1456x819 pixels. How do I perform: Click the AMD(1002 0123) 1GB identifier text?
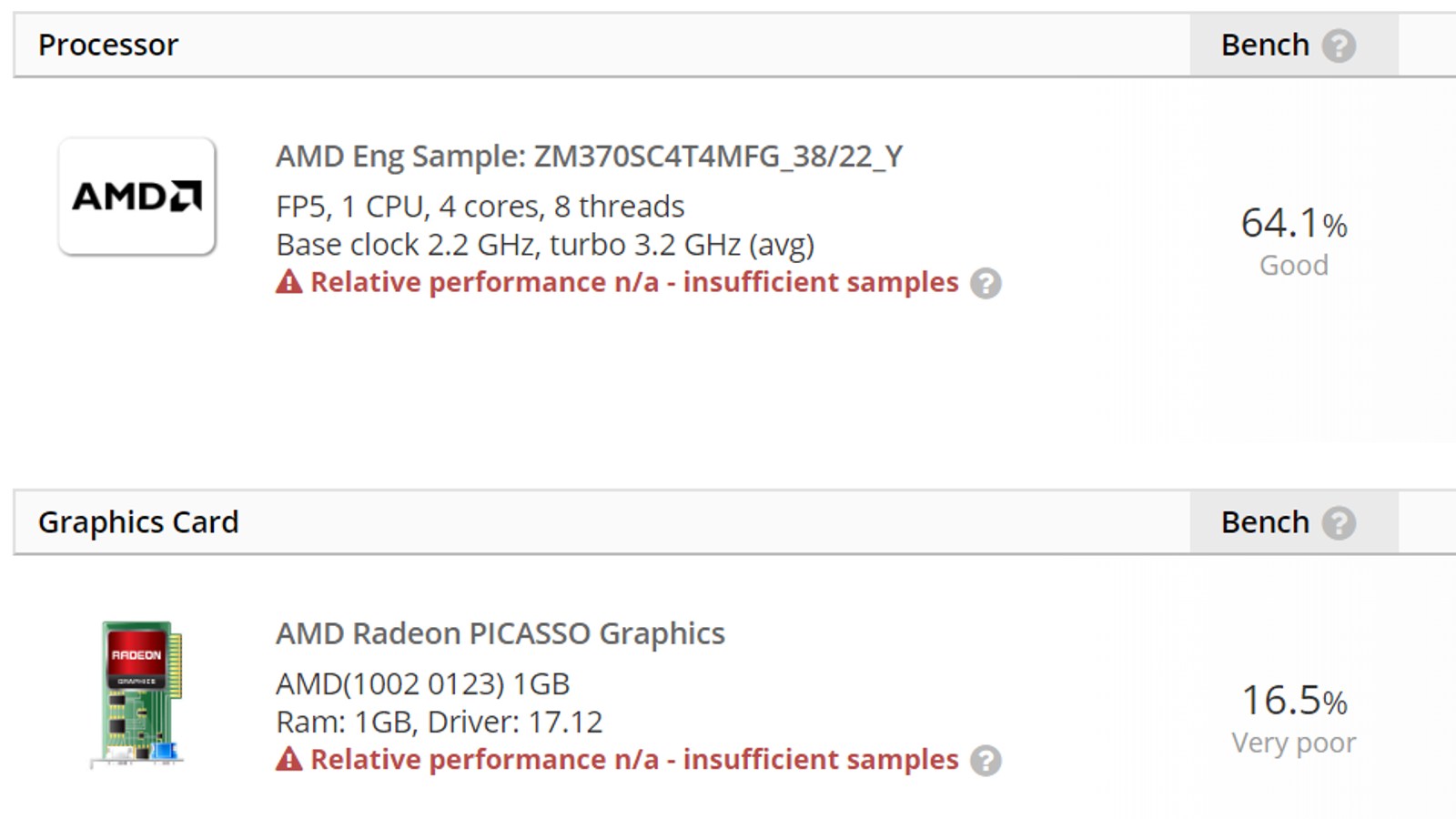click(x=422, y=683)
